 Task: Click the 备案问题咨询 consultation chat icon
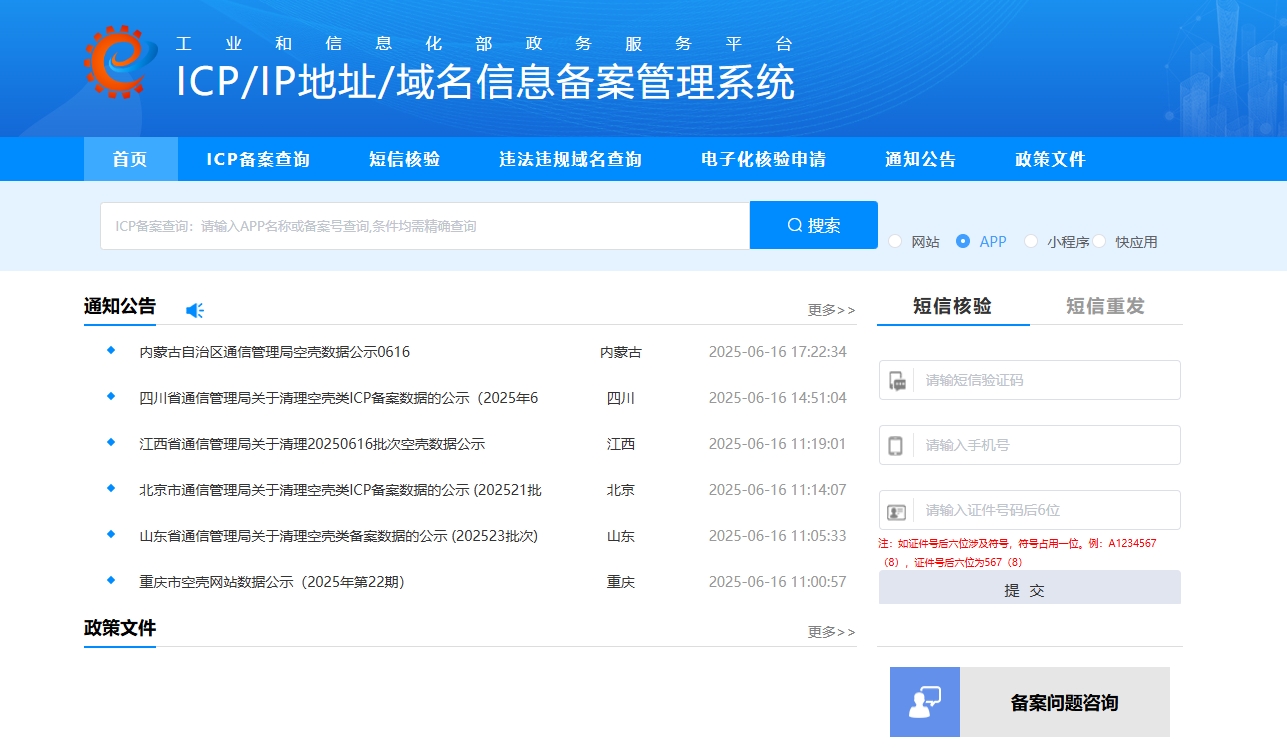coord(924,702)
